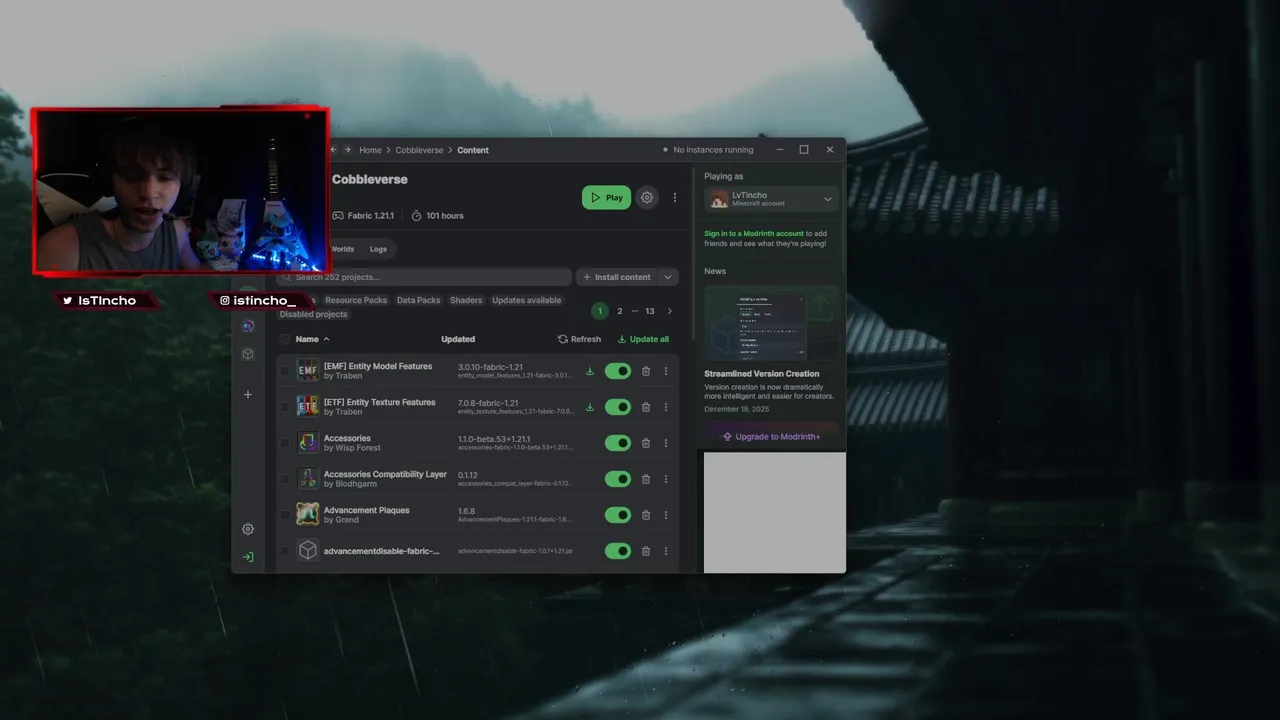The width and height of the screenshot is (1280, 720).
Task: Sort by the Name column header
Action: pyautogui.click(x=312, y=339)
